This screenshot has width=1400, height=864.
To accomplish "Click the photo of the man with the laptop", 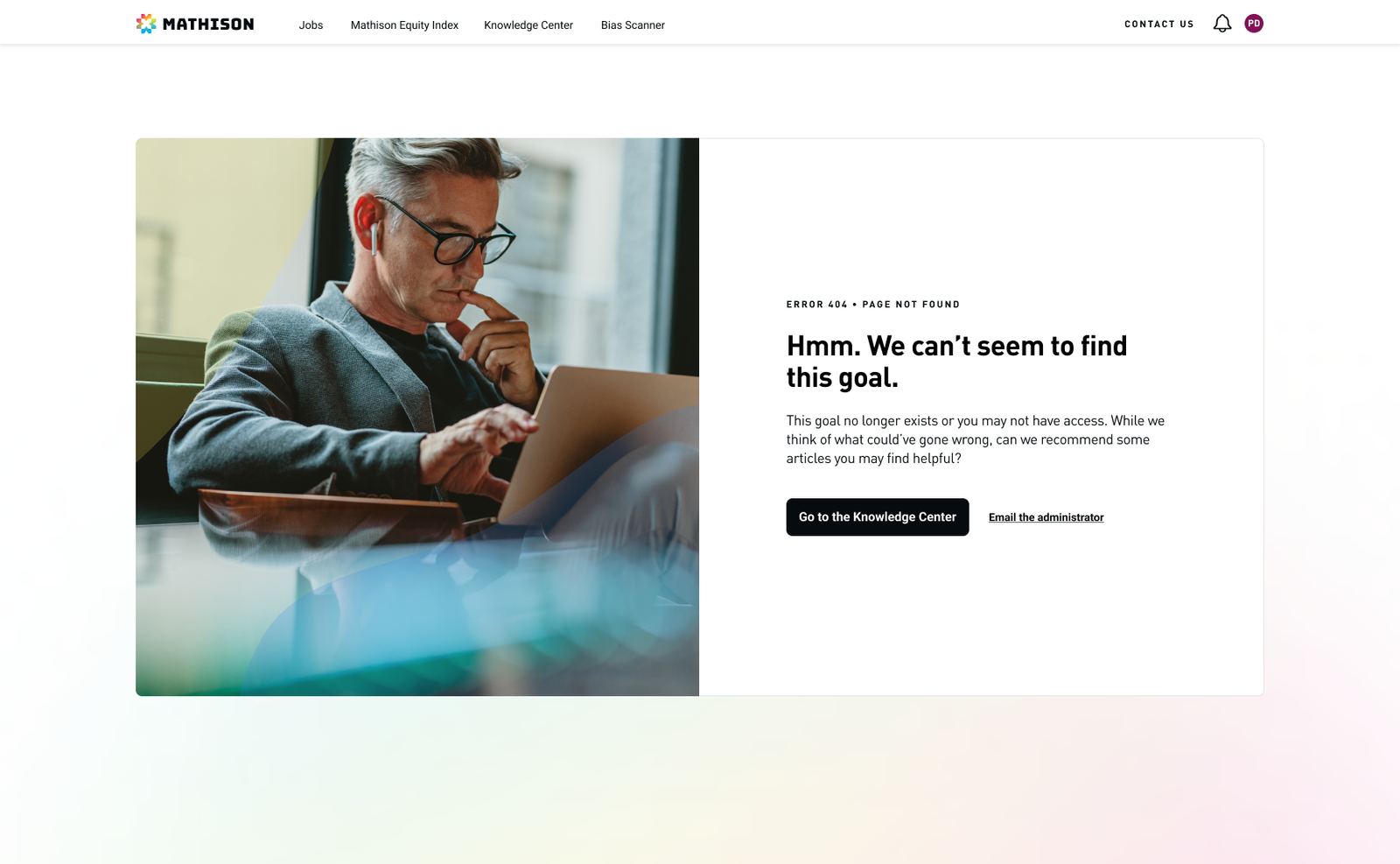I will point(417,417).
